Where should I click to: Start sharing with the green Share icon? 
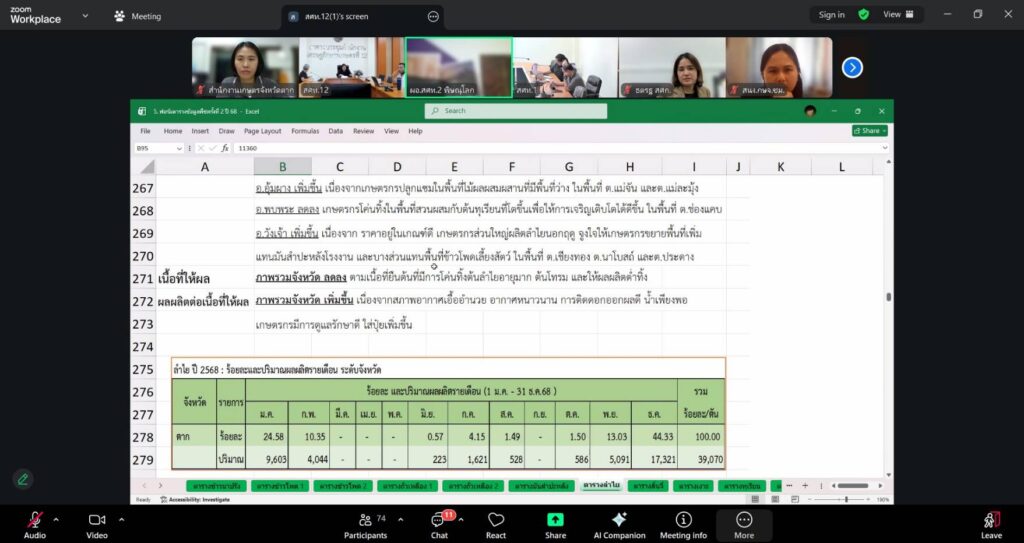point(555,520)
